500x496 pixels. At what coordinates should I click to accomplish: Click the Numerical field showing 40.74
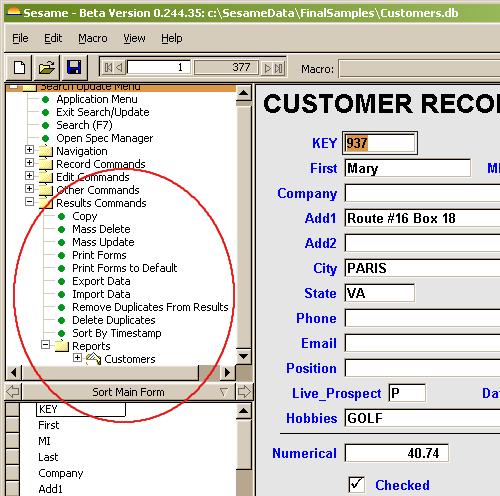coord(397,453)
